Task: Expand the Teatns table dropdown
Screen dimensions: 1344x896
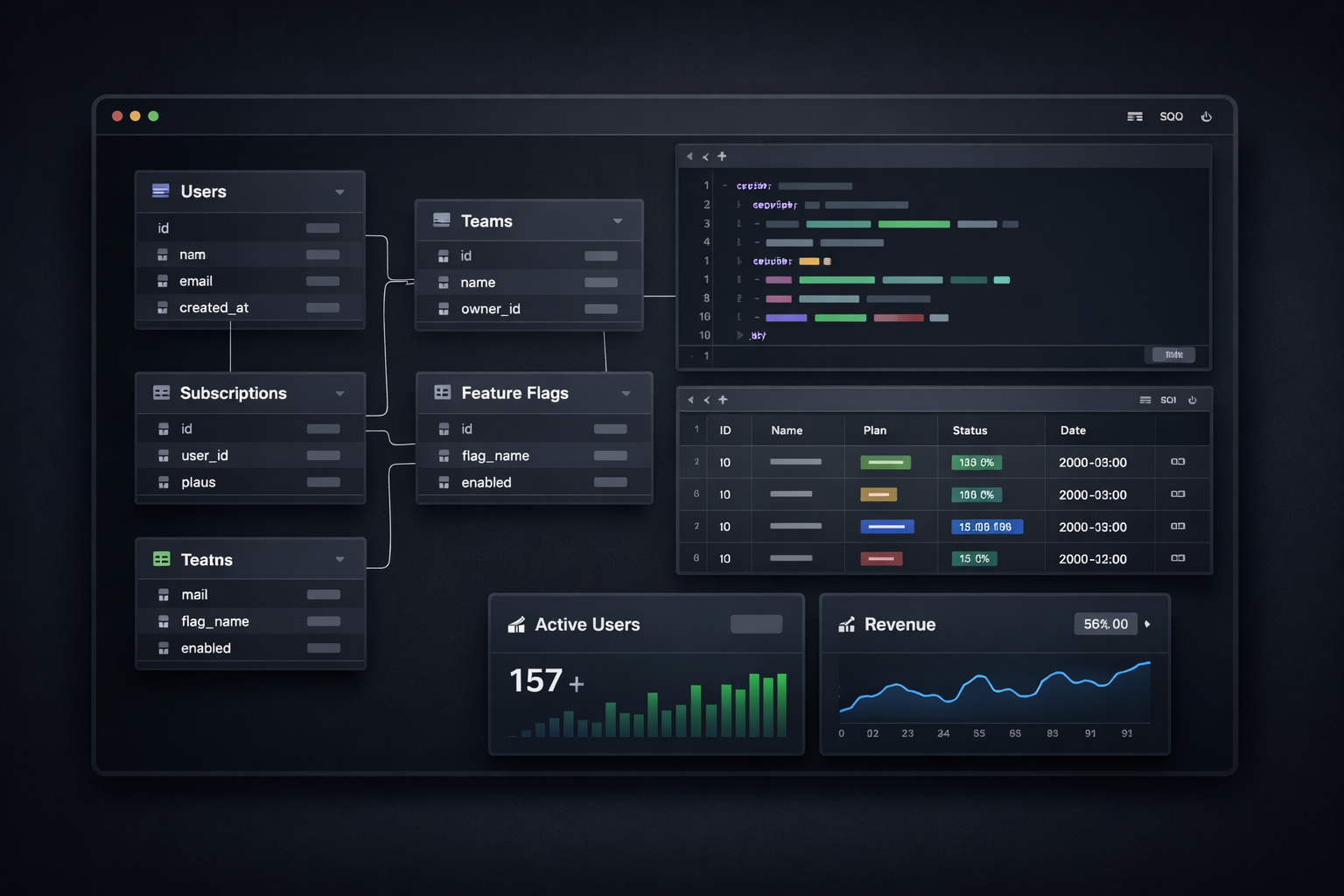Action: pos(339,560)
